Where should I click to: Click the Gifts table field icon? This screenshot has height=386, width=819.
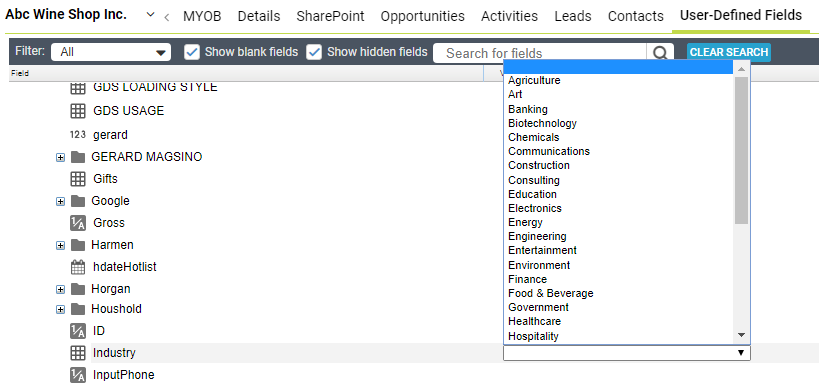pos(77,179)
